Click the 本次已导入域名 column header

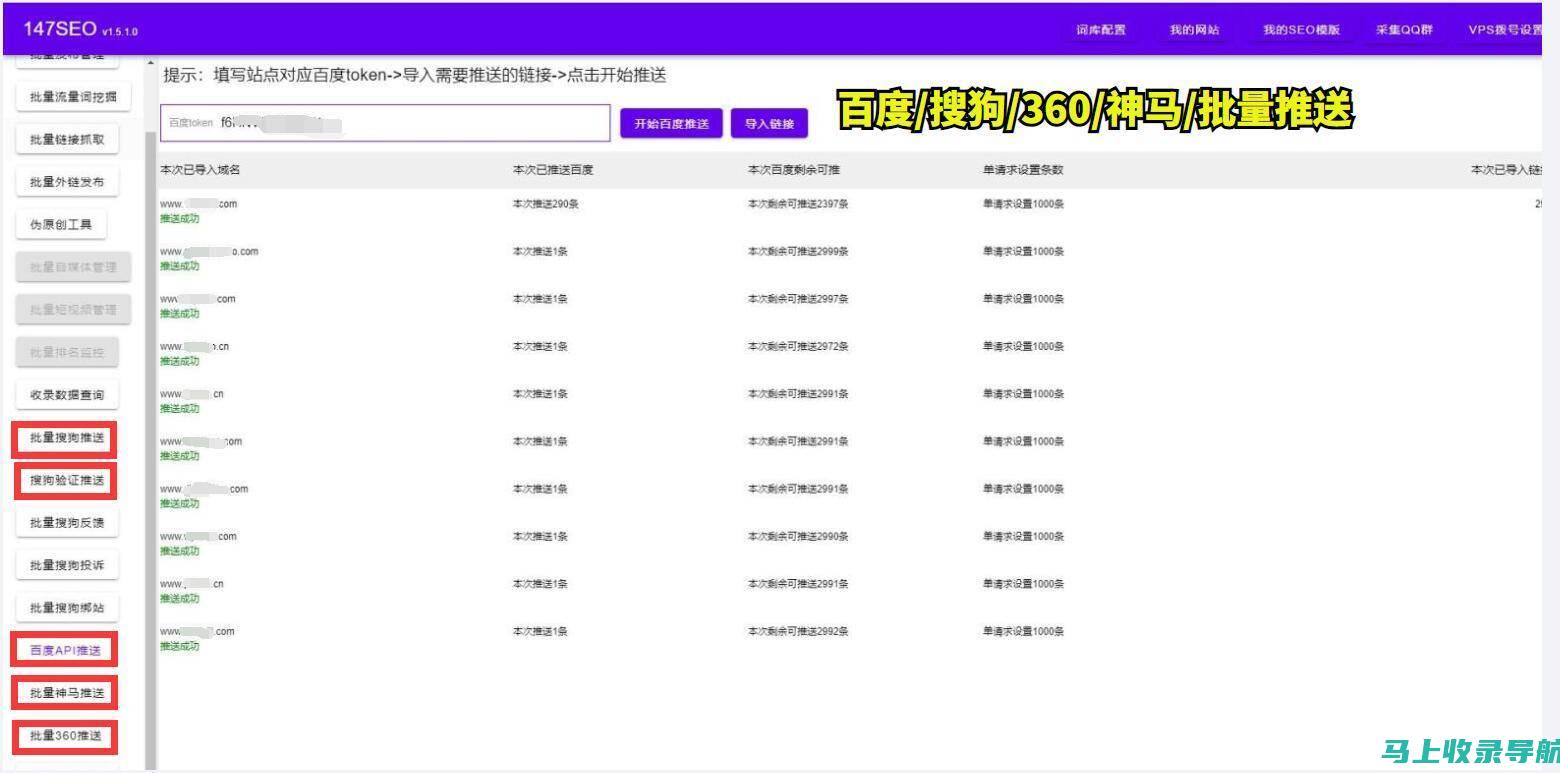point(200,170)
